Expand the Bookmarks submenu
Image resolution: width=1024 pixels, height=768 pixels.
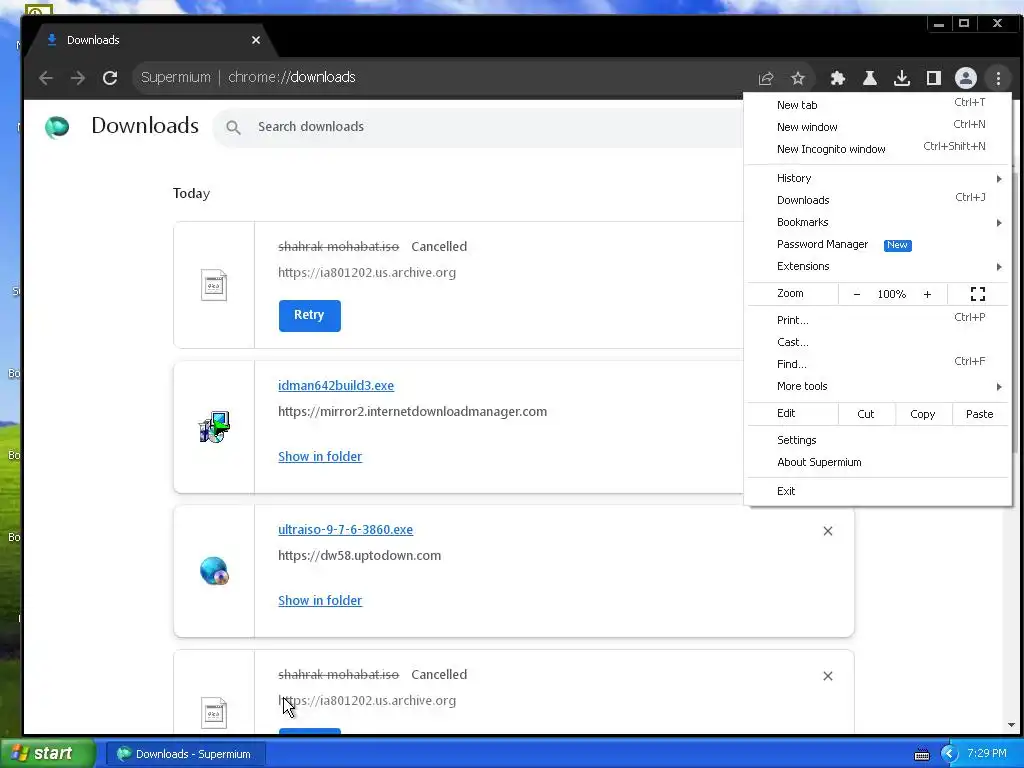878,222
